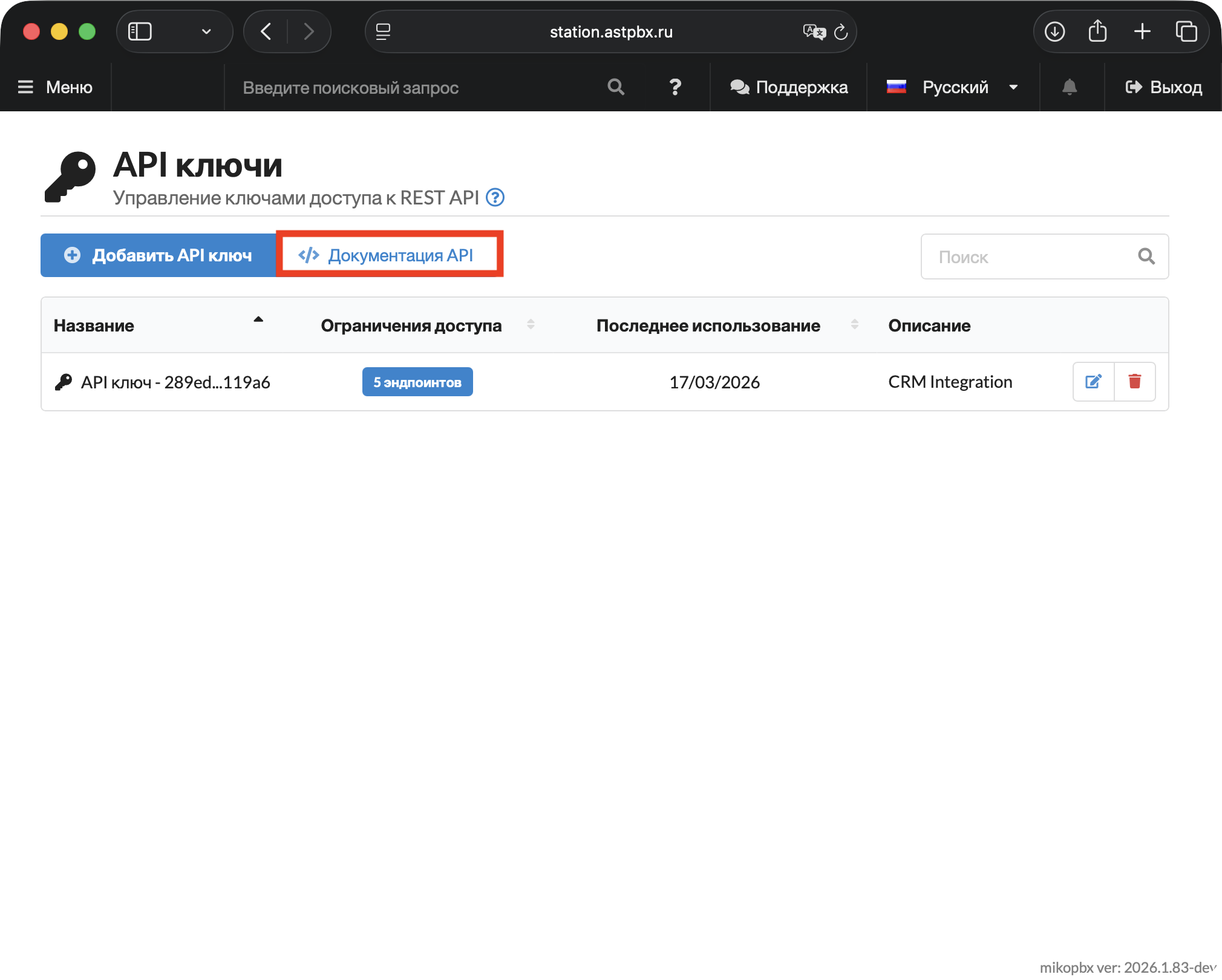Screen dimensions: 1222x980
Task: Open the Русский language dropdown
Action: coord(953,87)
